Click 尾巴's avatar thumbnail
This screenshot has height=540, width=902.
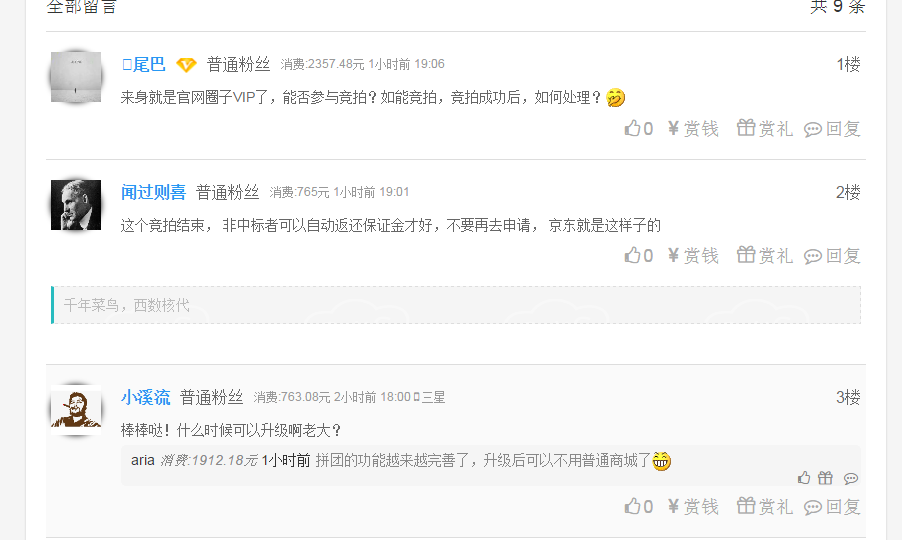click(x=76, y=76)
